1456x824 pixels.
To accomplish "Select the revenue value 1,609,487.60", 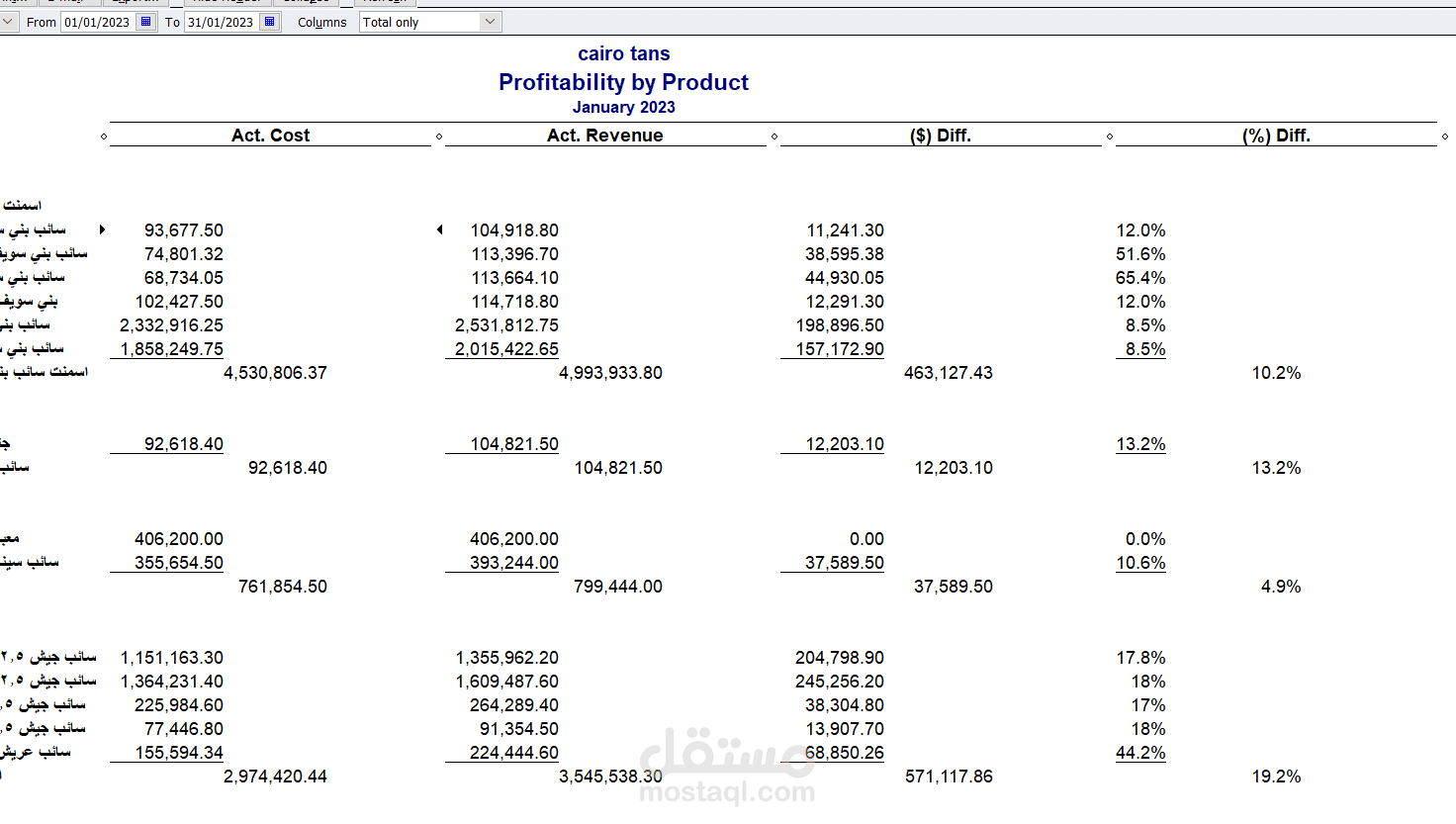I will click(507, 682).
